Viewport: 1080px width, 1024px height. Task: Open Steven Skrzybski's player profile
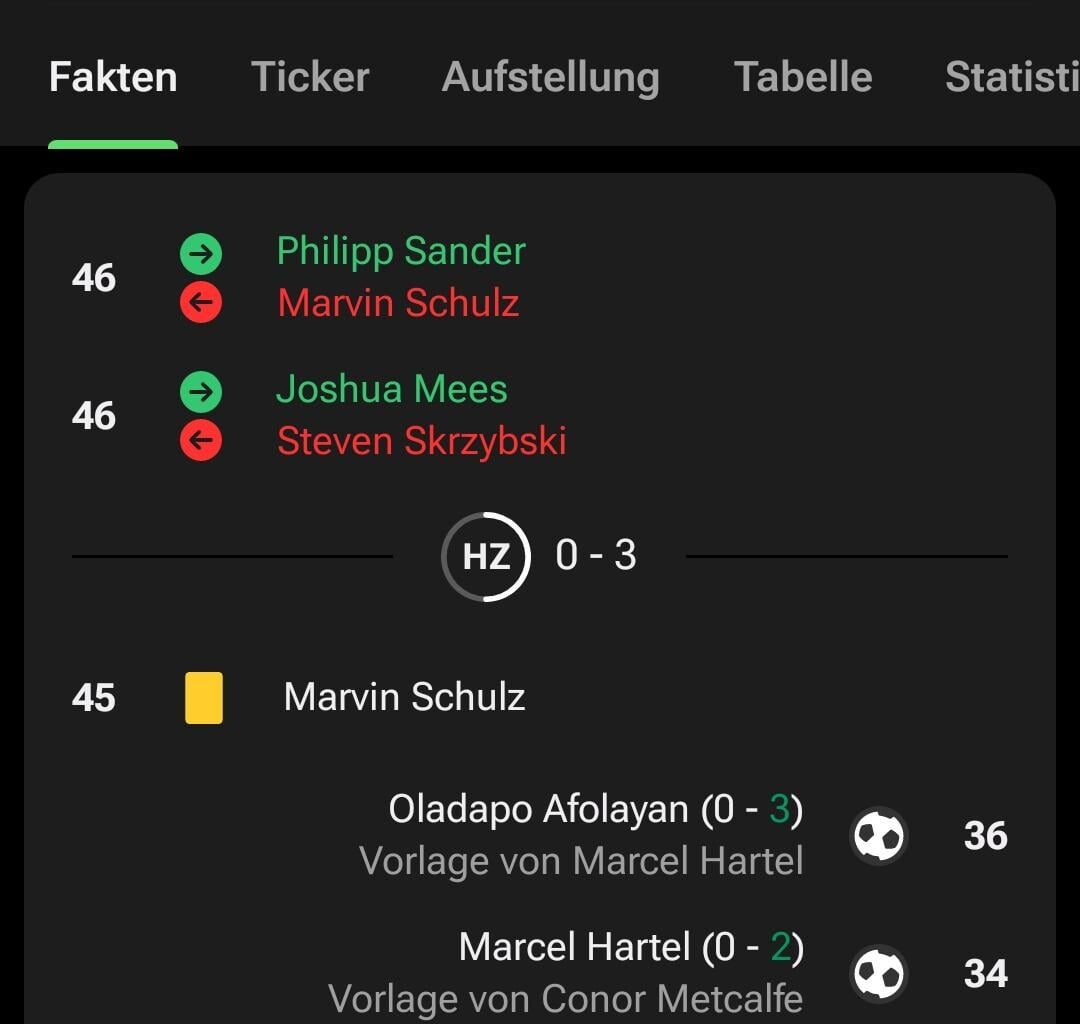click(422, 441)
